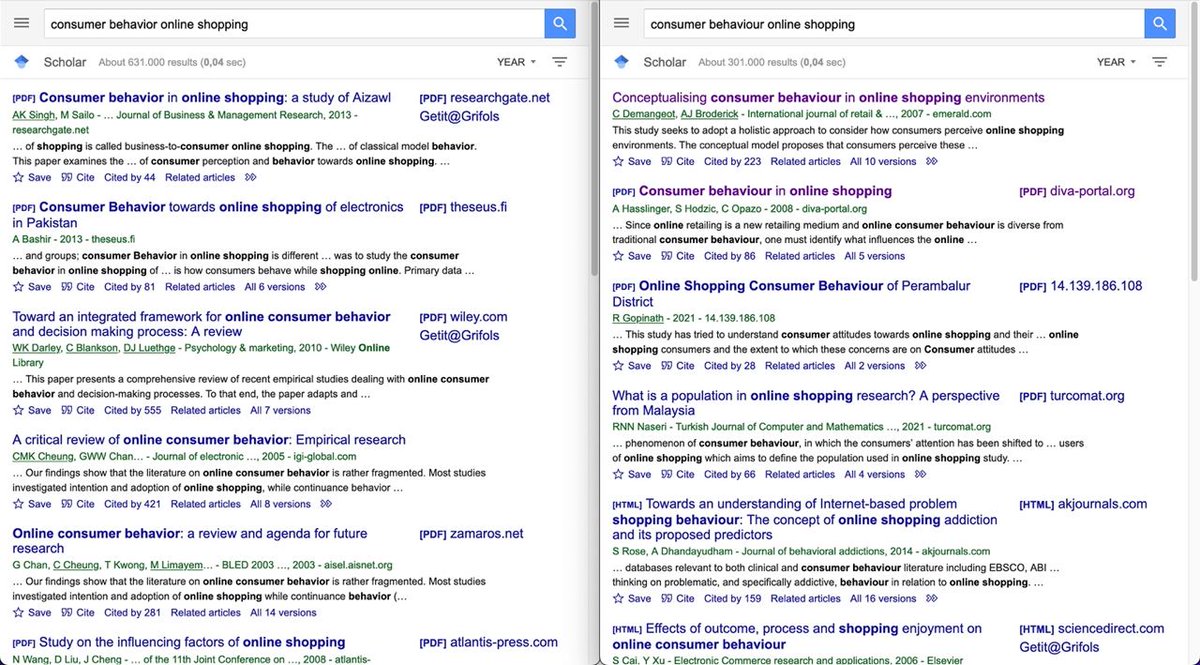1200x665 pixels.
Task: Click Scholar logo icon in left window
Action: coord(21,62)
